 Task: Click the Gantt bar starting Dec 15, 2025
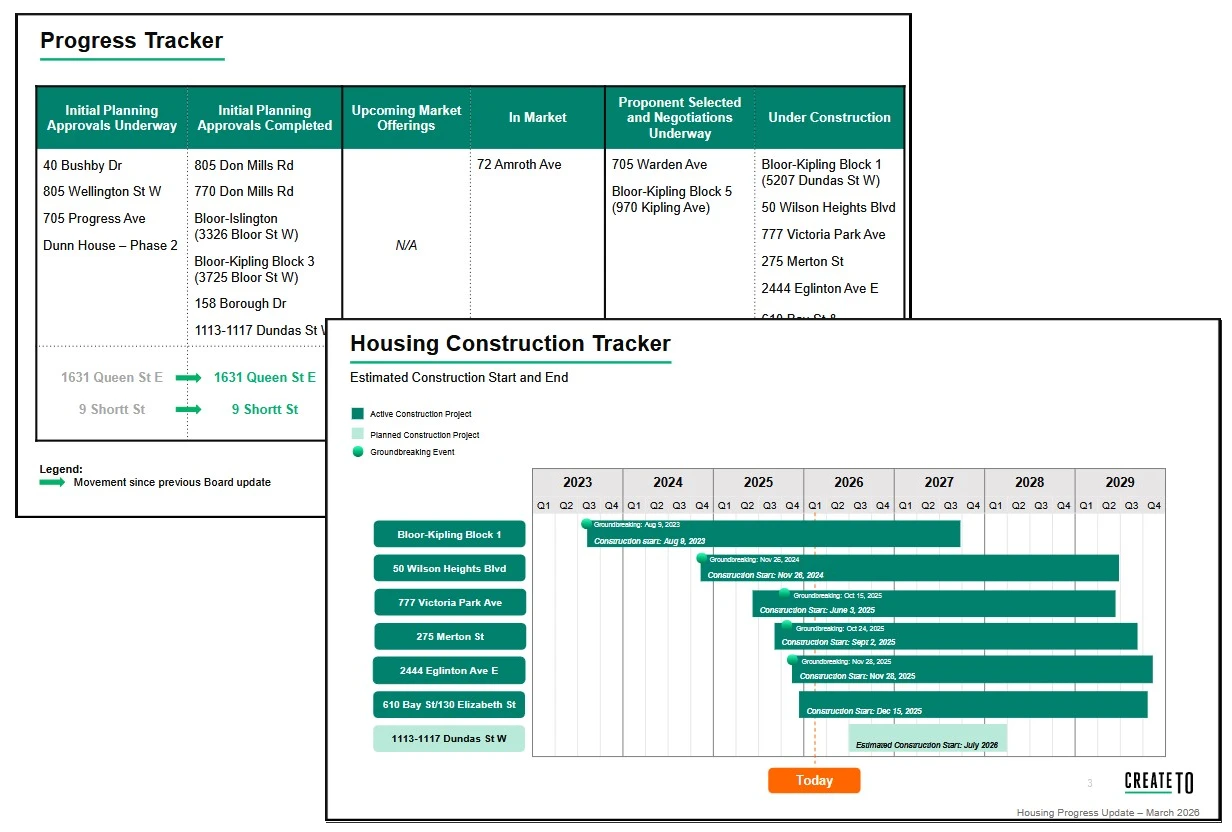[973, 705]
